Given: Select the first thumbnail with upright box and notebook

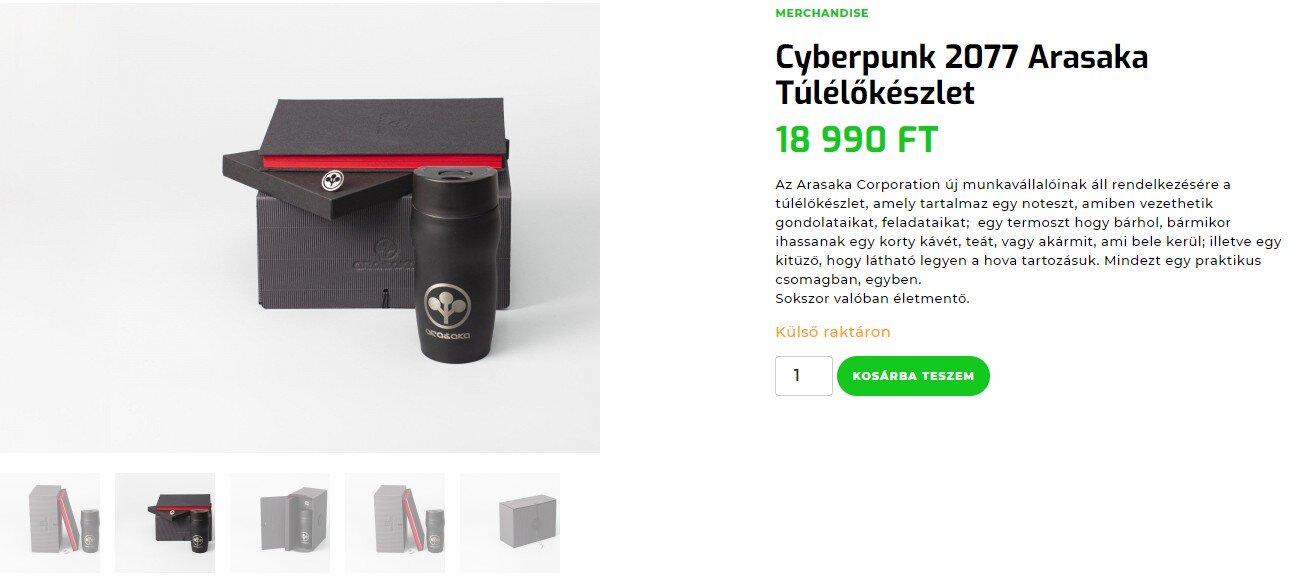Looking at the screenshot, I should pos(50,523).
